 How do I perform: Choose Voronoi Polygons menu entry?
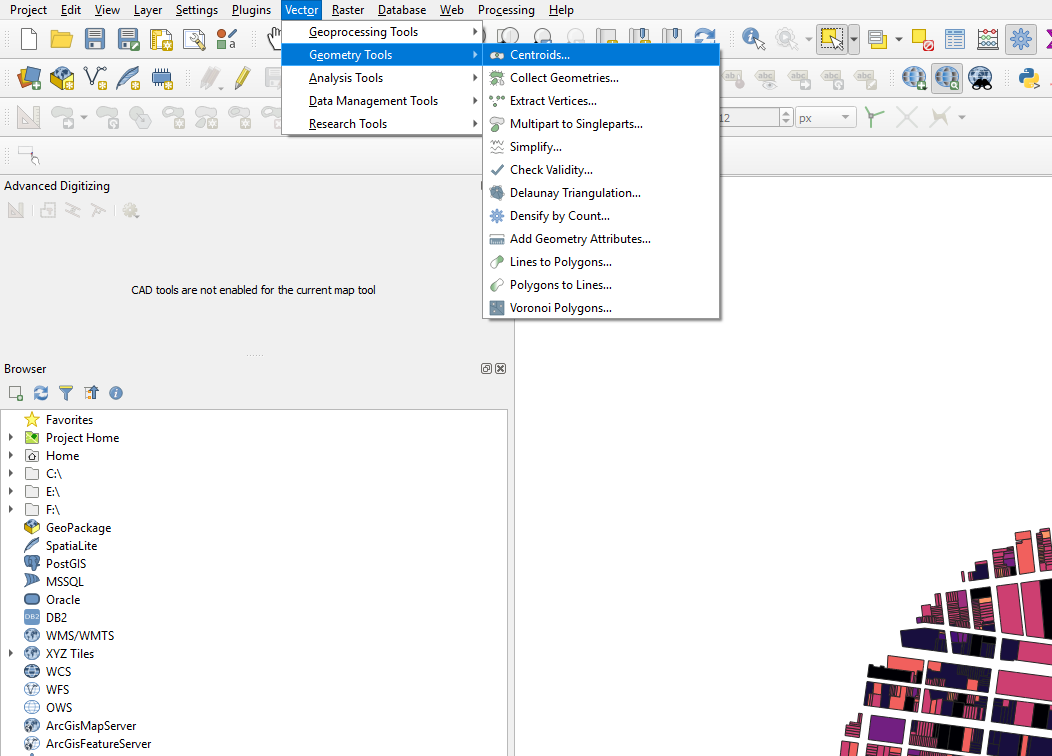click(560, 308)
